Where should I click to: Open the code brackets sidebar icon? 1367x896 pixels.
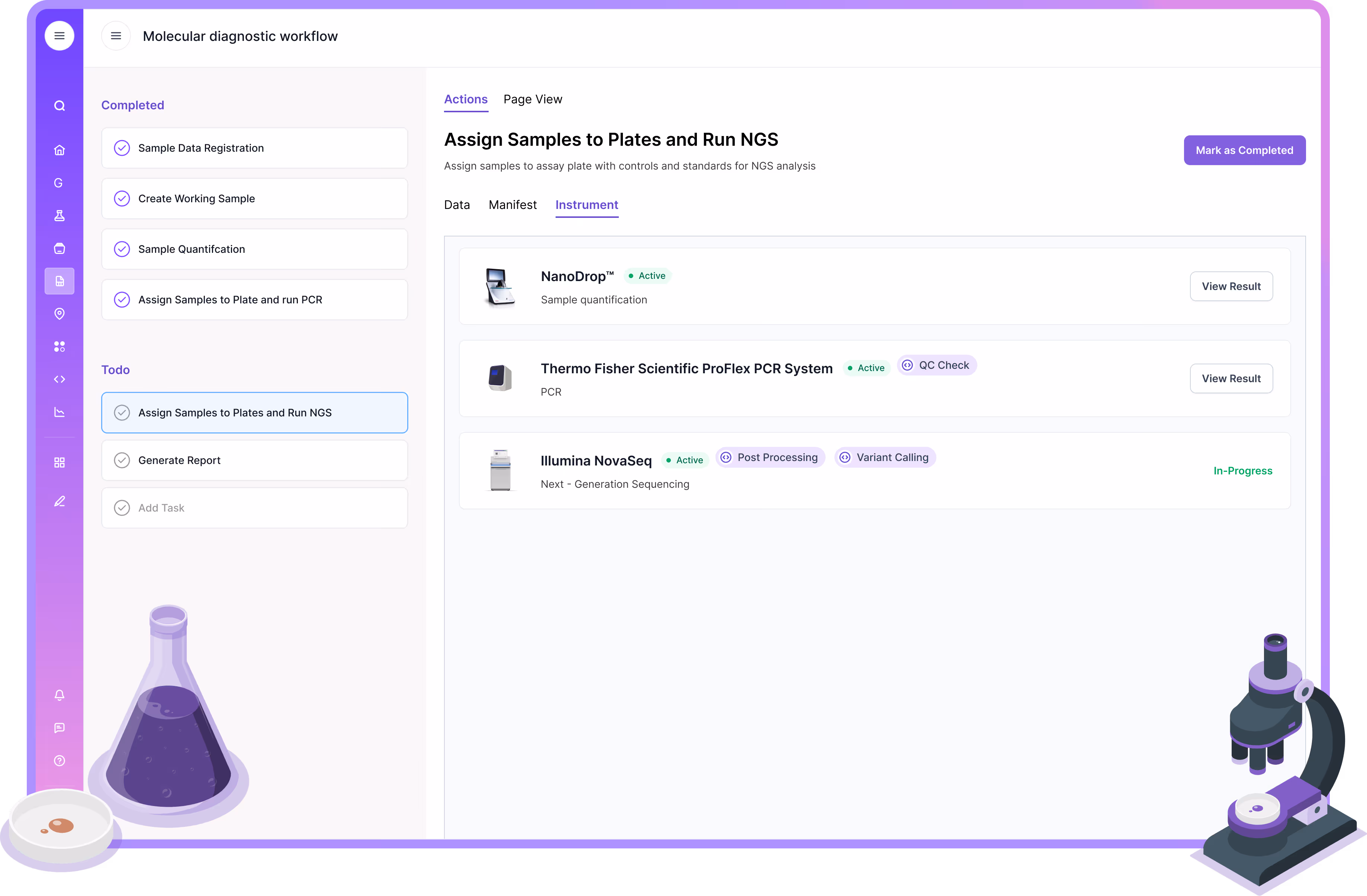click(x=59, y=379)
